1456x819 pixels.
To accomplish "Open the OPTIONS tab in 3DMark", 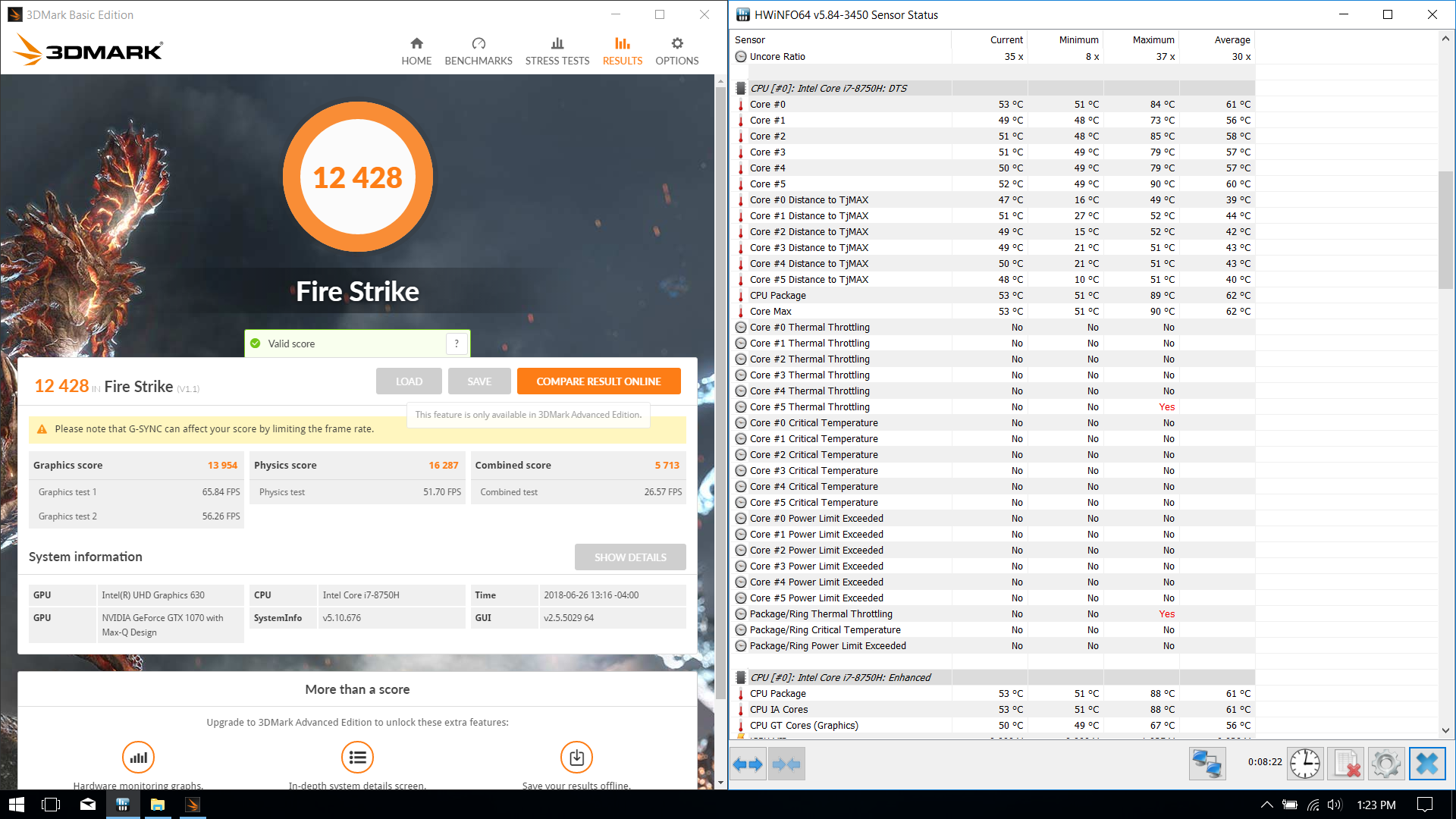I will [x=677, y=52].
